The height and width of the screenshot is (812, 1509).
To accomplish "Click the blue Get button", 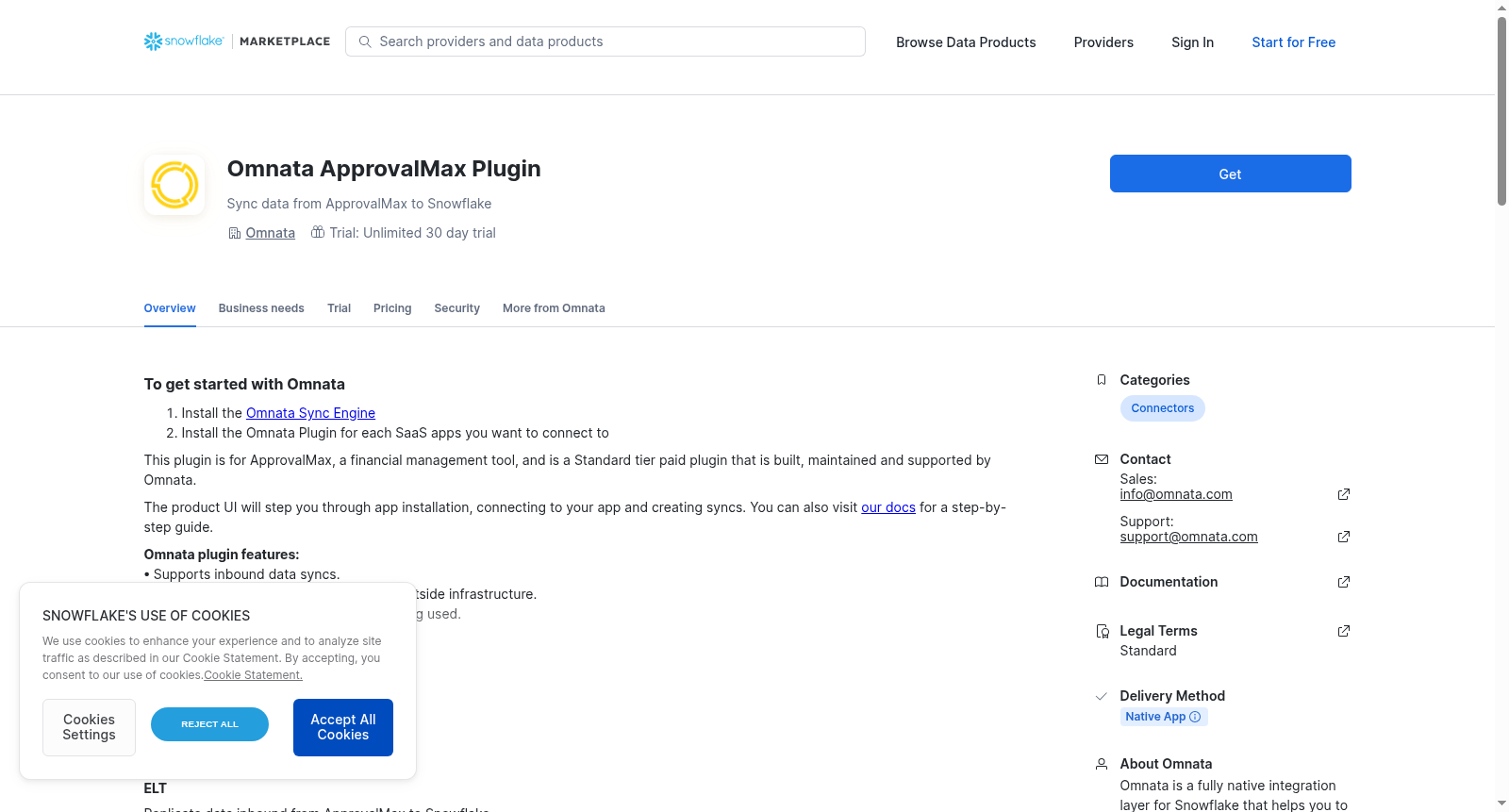I will [1231, 174].
